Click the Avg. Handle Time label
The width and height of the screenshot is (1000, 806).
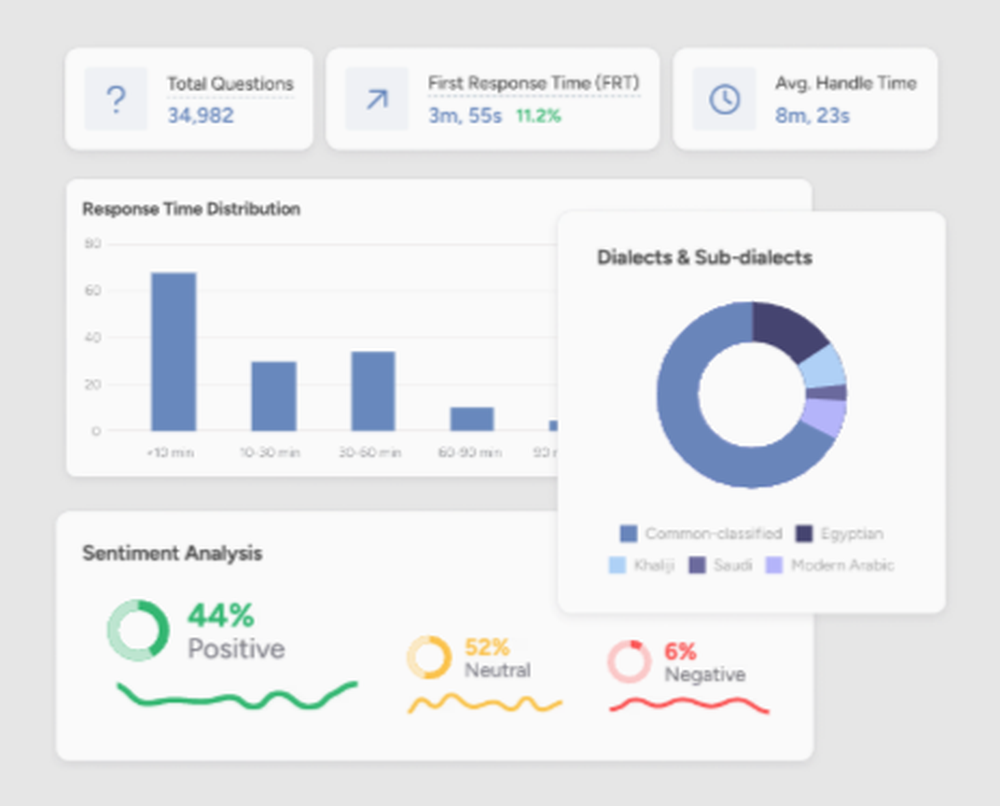tap(846, 83)
